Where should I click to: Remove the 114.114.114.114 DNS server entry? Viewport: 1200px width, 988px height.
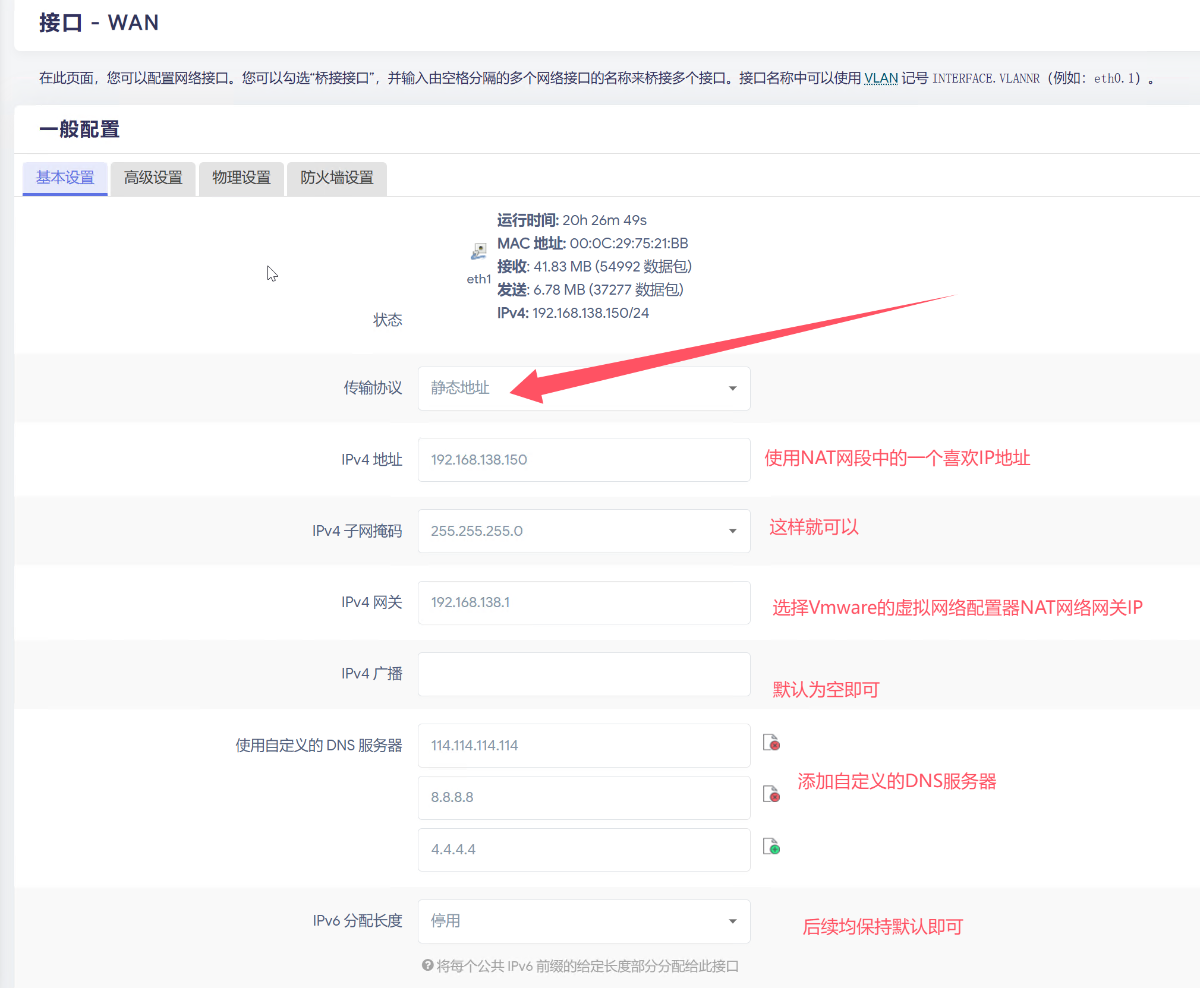click(771, 743)
